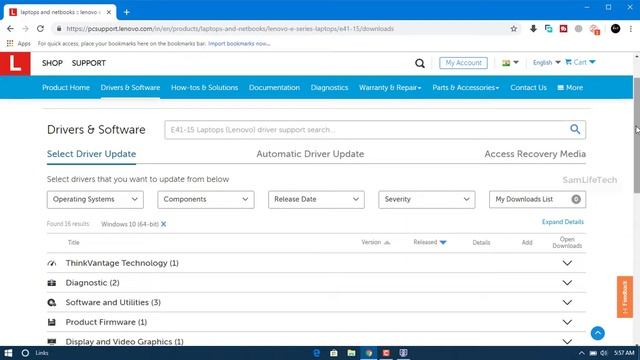
Task: Open the More menu
Action: click(x=570, y=87)
